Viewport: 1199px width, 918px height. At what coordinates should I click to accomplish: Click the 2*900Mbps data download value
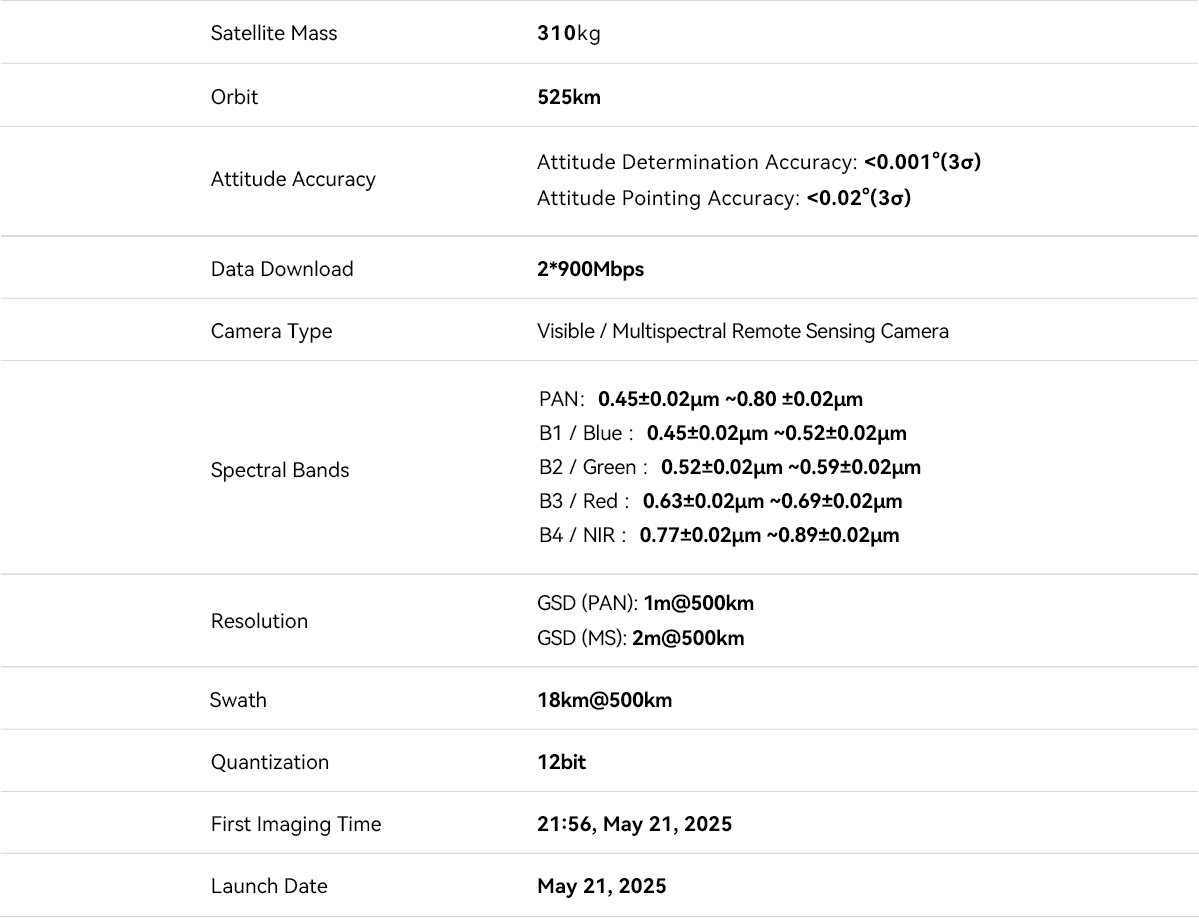tap(590, 269)
